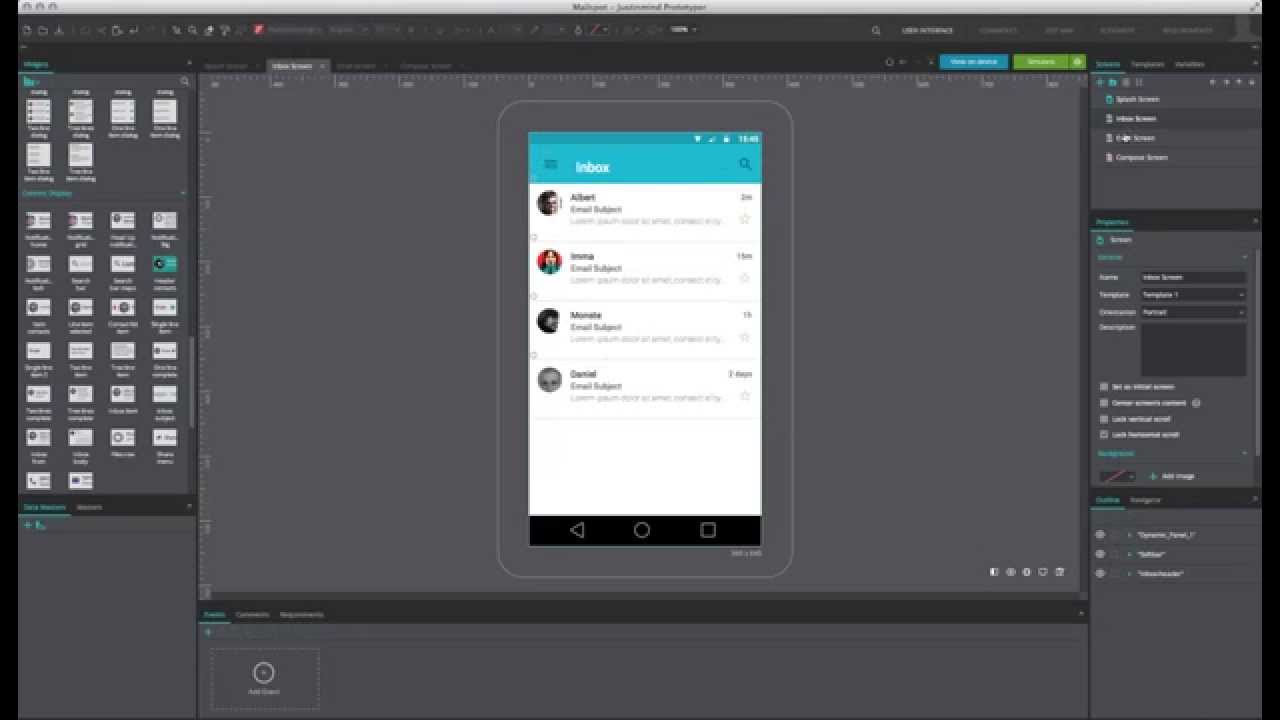Open the Navigator tab

[1146, 500]
